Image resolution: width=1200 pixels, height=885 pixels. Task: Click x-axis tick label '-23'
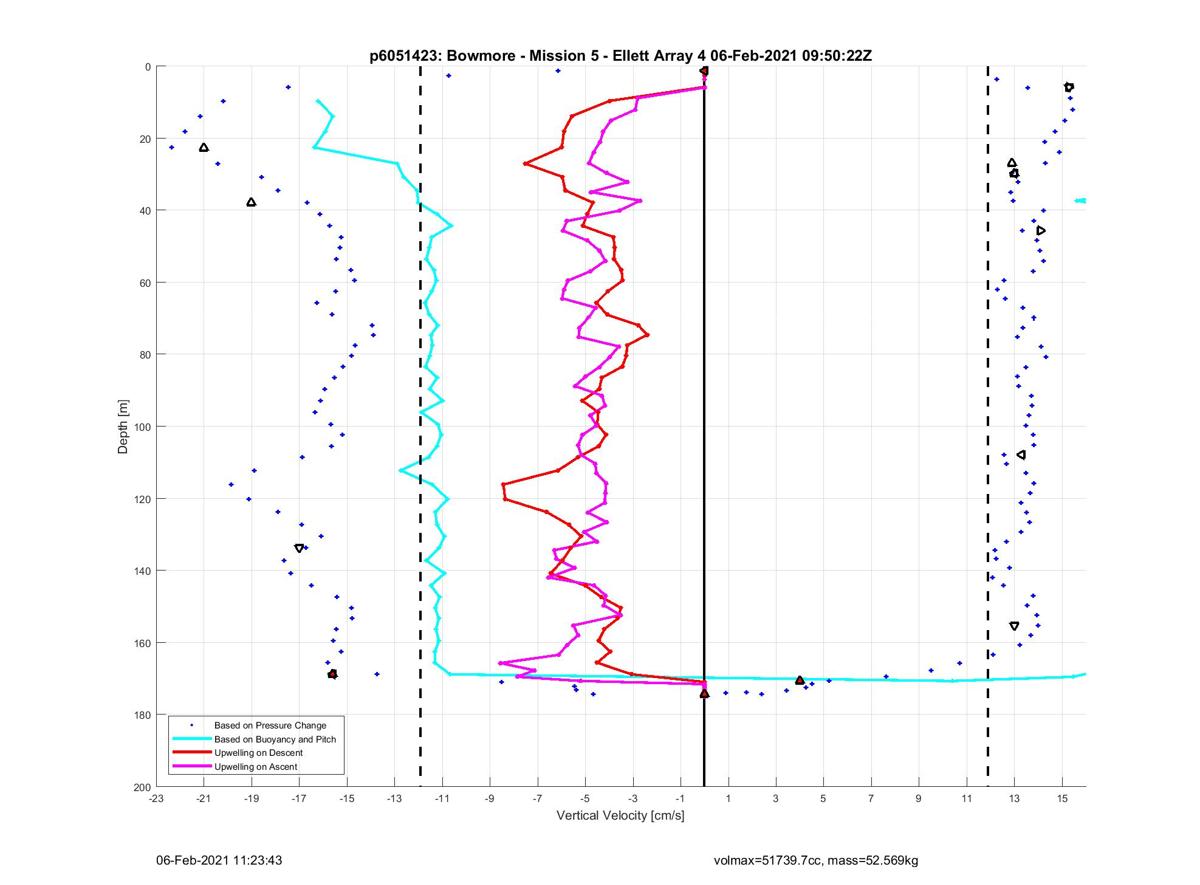(156, 798)
